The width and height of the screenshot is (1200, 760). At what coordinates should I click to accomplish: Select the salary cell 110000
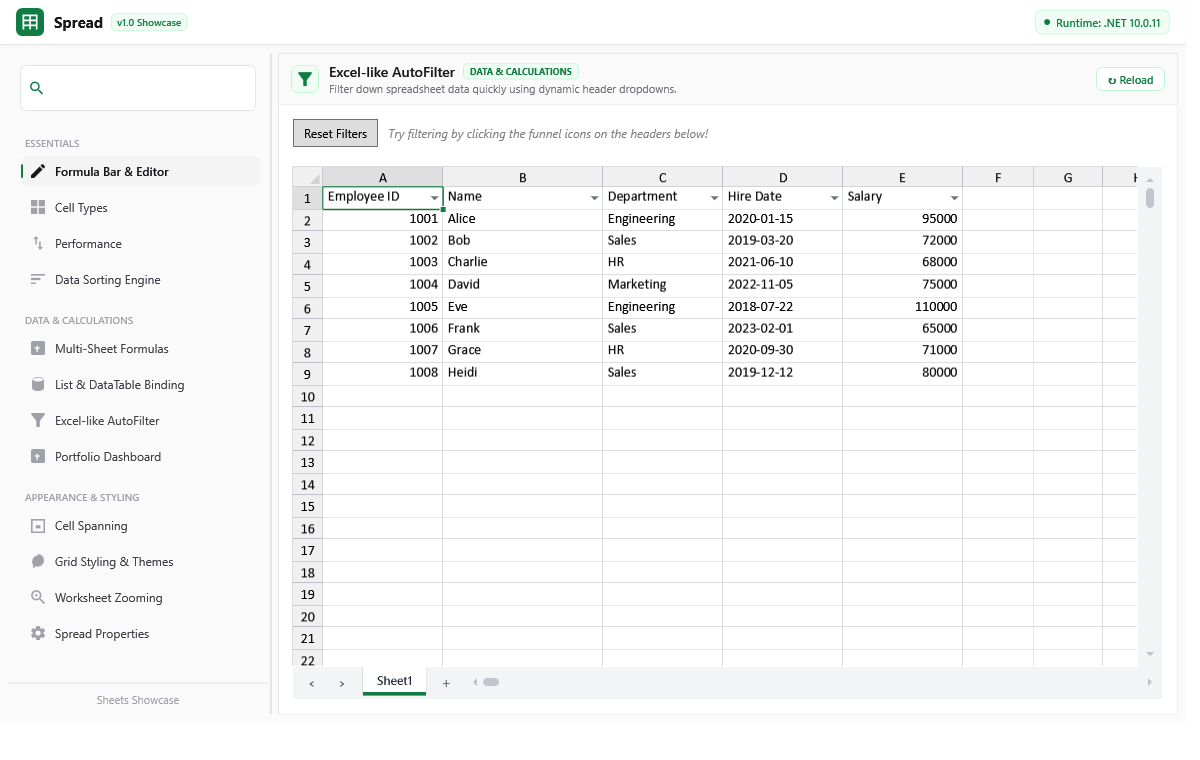pyautogui.click(x=903, y=307)
